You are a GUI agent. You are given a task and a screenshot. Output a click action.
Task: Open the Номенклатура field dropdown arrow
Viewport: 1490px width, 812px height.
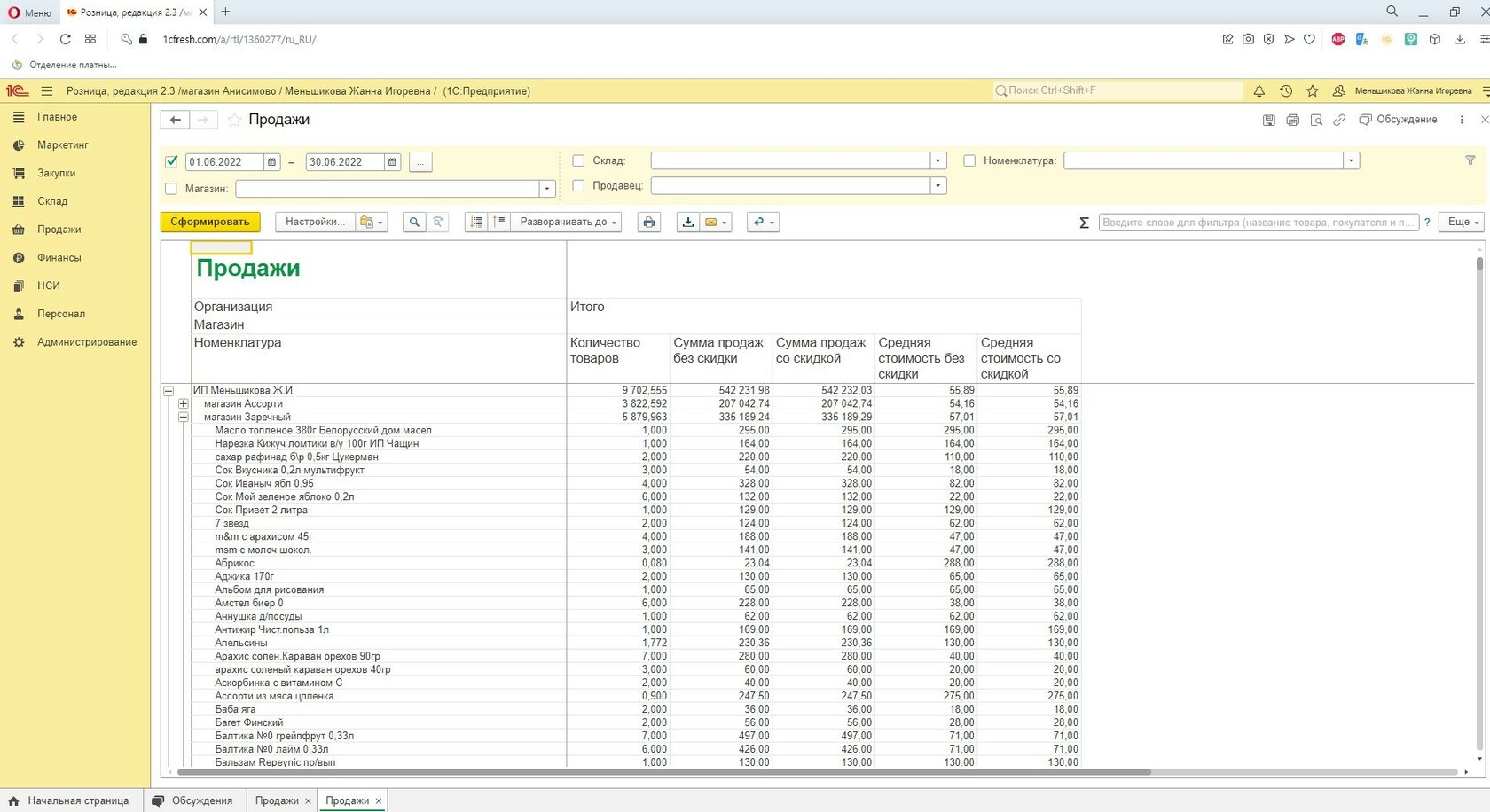(1351, 160)
